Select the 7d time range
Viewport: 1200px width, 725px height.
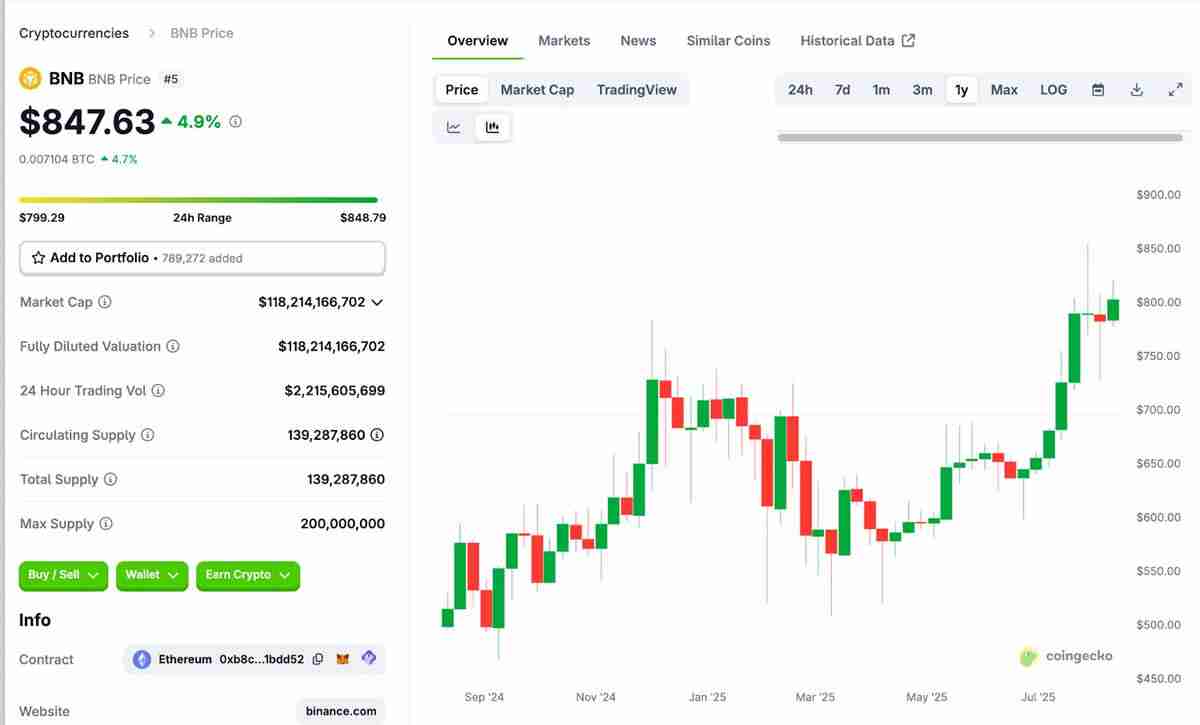coord(842,90)
